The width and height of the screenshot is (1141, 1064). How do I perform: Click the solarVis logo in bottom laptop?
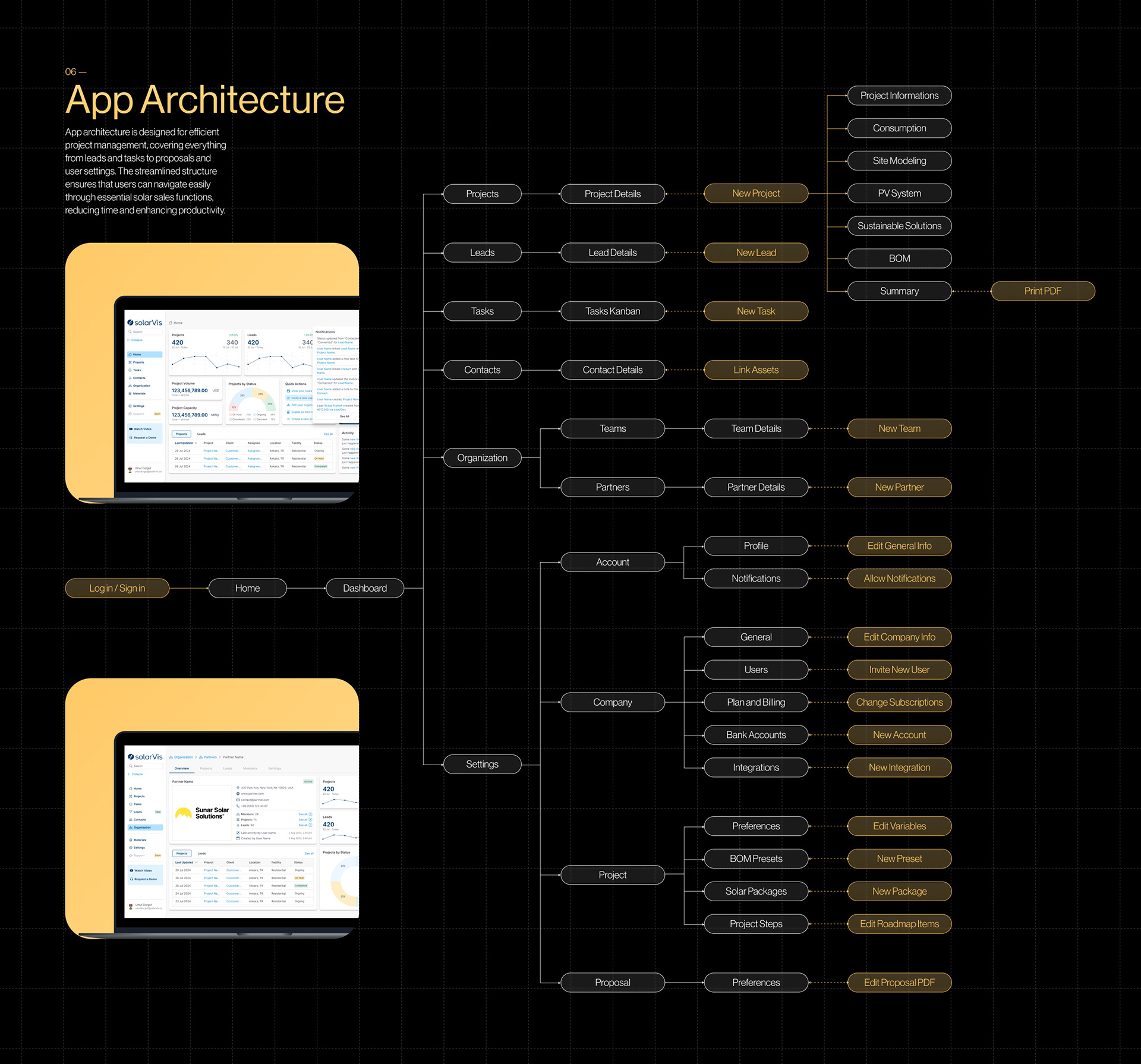click(x=144, y=757)
